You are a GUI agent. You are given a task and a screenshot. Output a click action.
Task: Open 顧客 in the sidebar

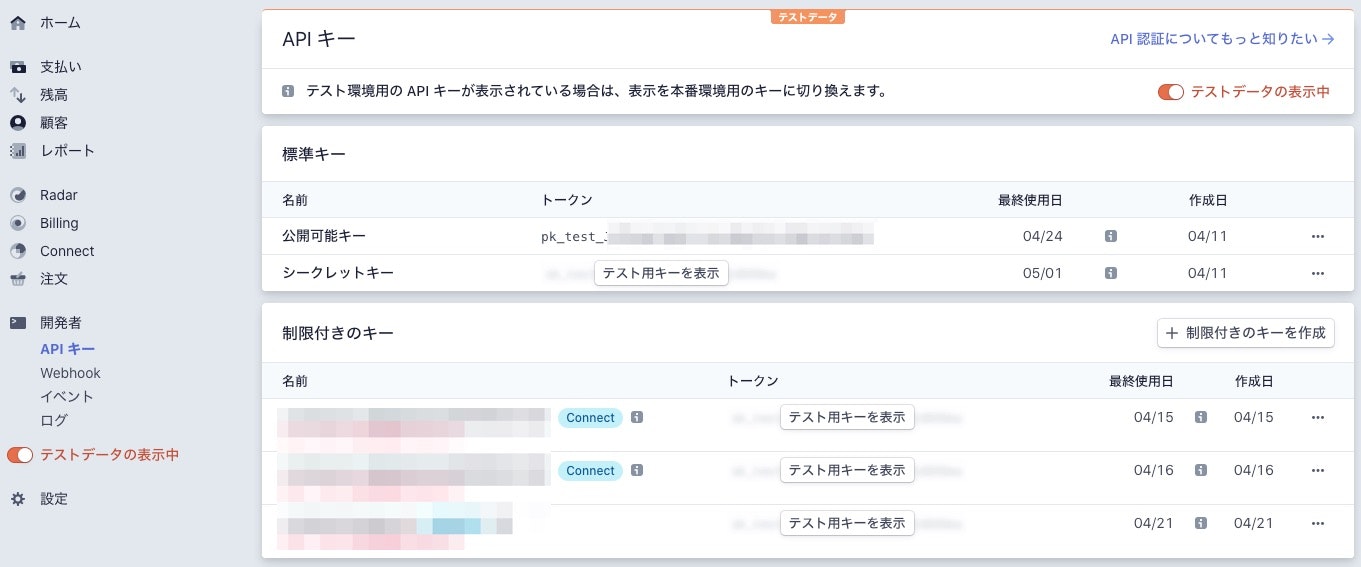coord(54,123)
